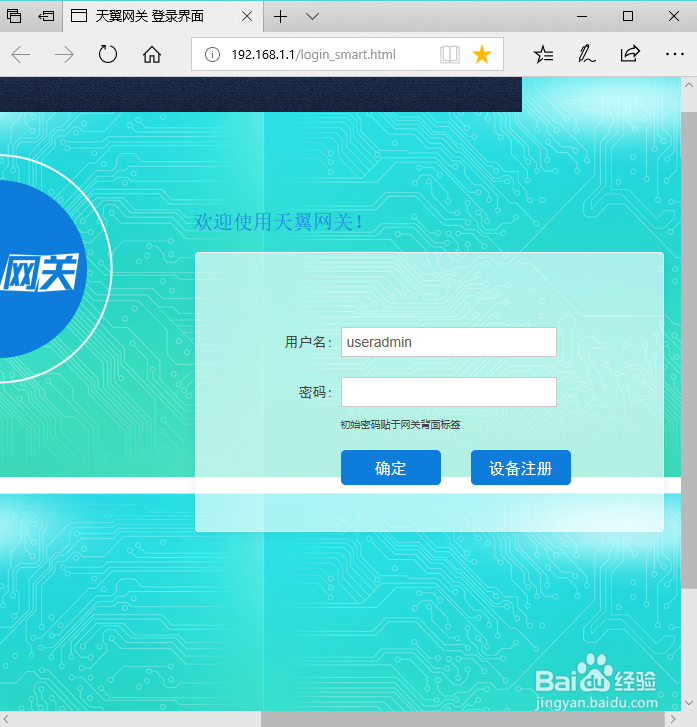697x727 pixels.
Task: Click the browser back arrow
Action: click(x=20, y=55)
